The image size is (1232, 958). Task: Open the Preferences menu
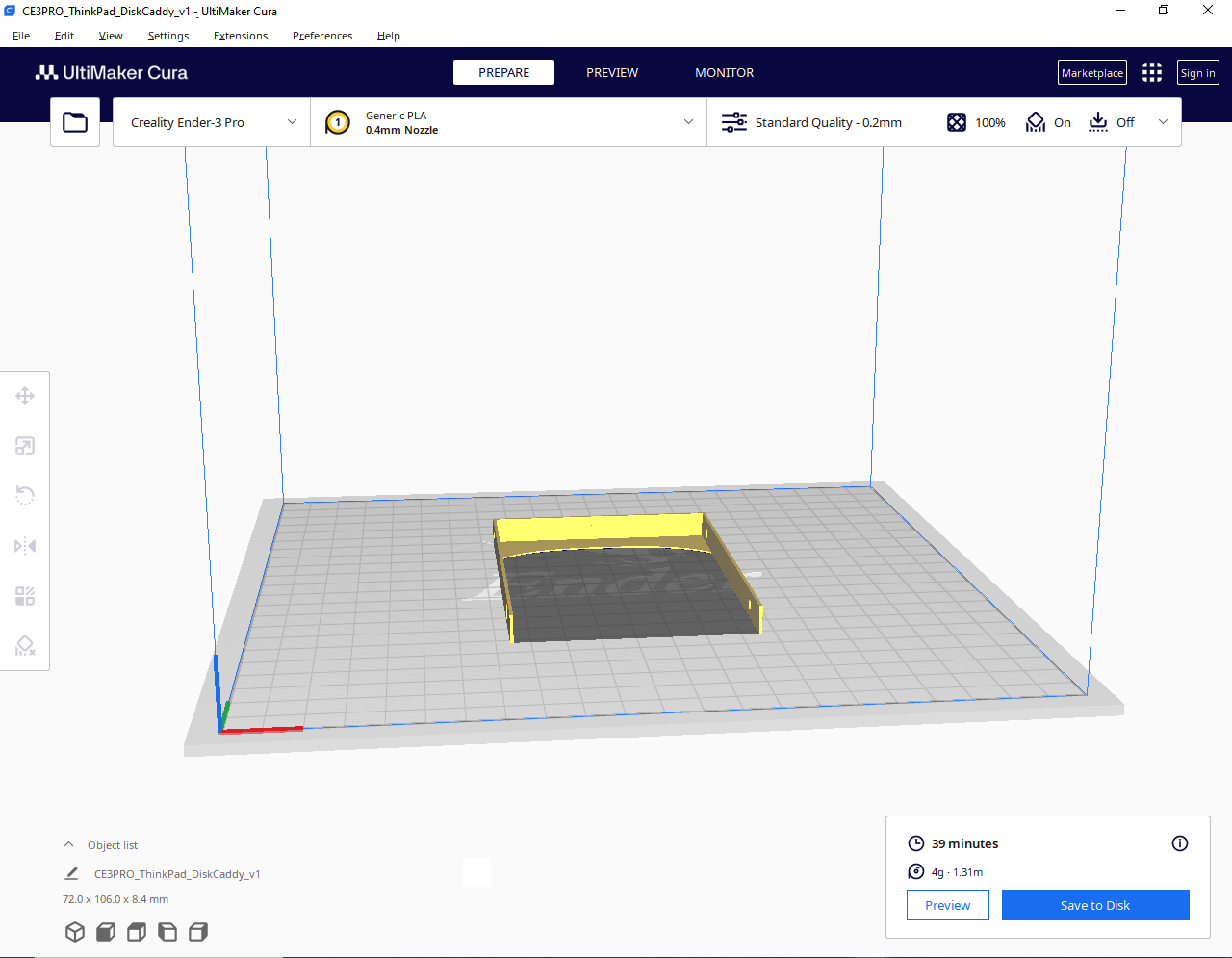click(x=322, y=36)
